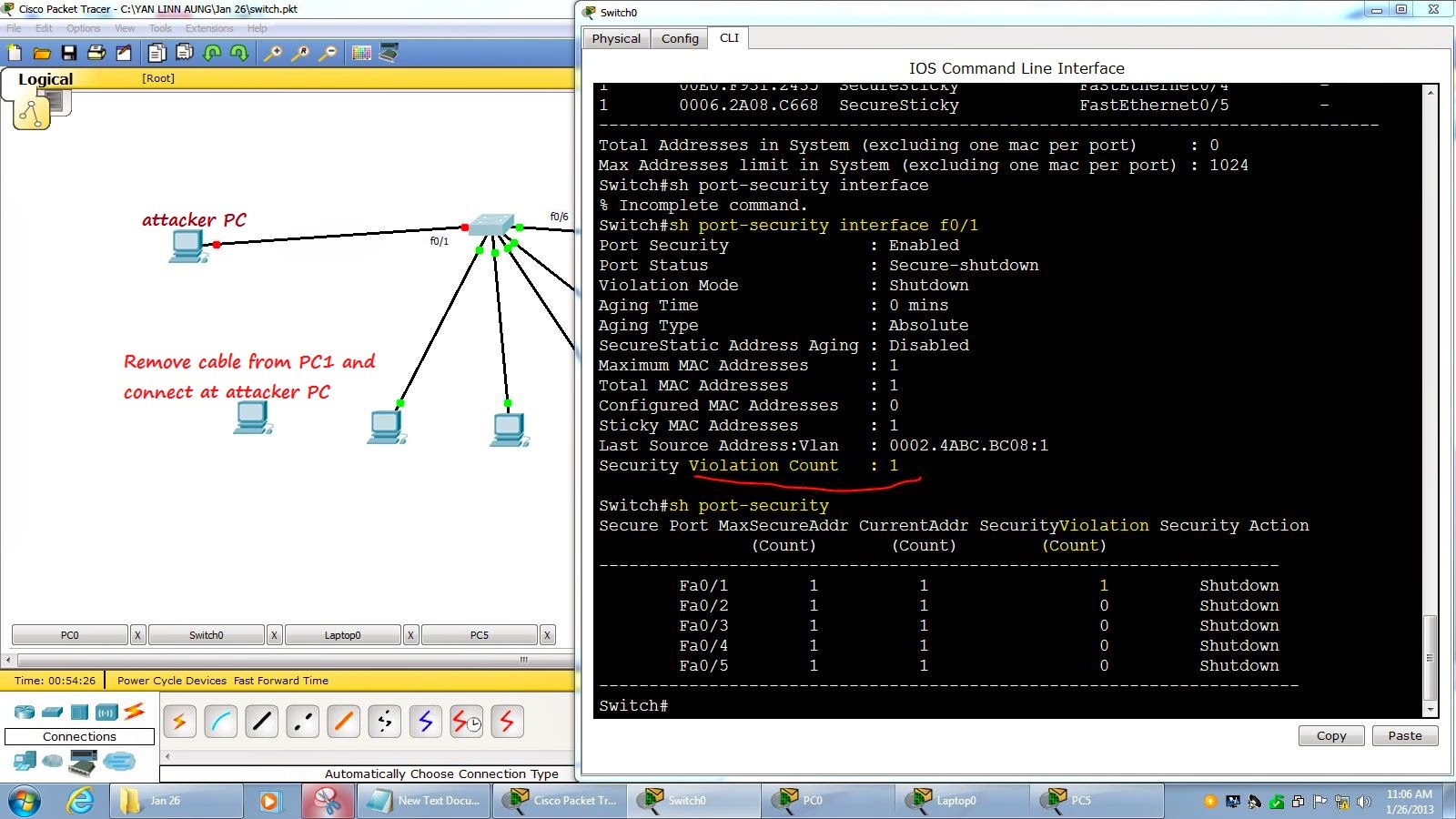Copy the CLI output text
This screenshot has height=819, width=1456.
coord(1330,735)
